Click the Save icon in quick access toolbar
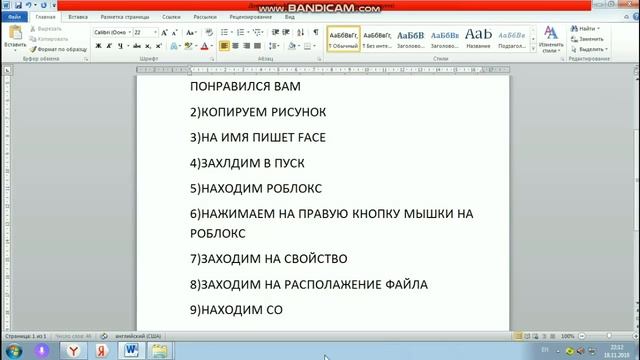The height and width of the screenshot is (360, 640). pos(18,5)
